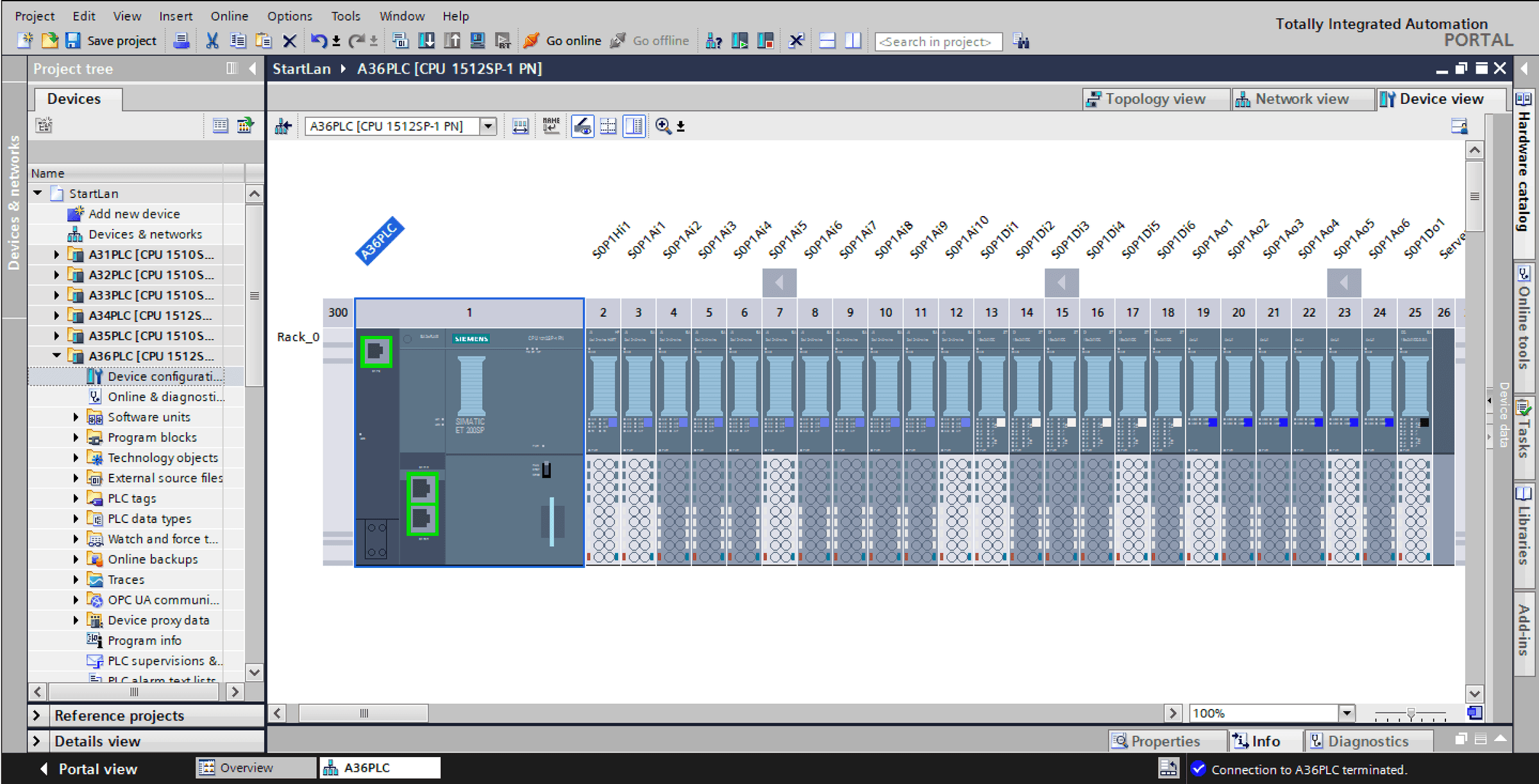
Task: Switch to the Network view tab
Action: pyautogui.click(x=1302, y=99)
